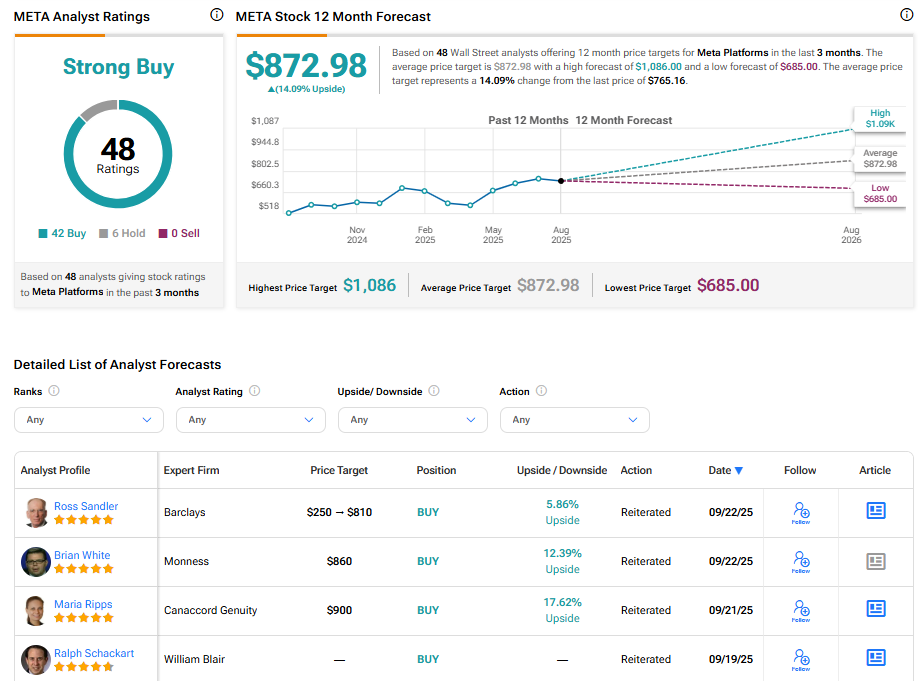918x681 pixels.
Task: Click the 17.62% Upside cell
Action: 562,611
